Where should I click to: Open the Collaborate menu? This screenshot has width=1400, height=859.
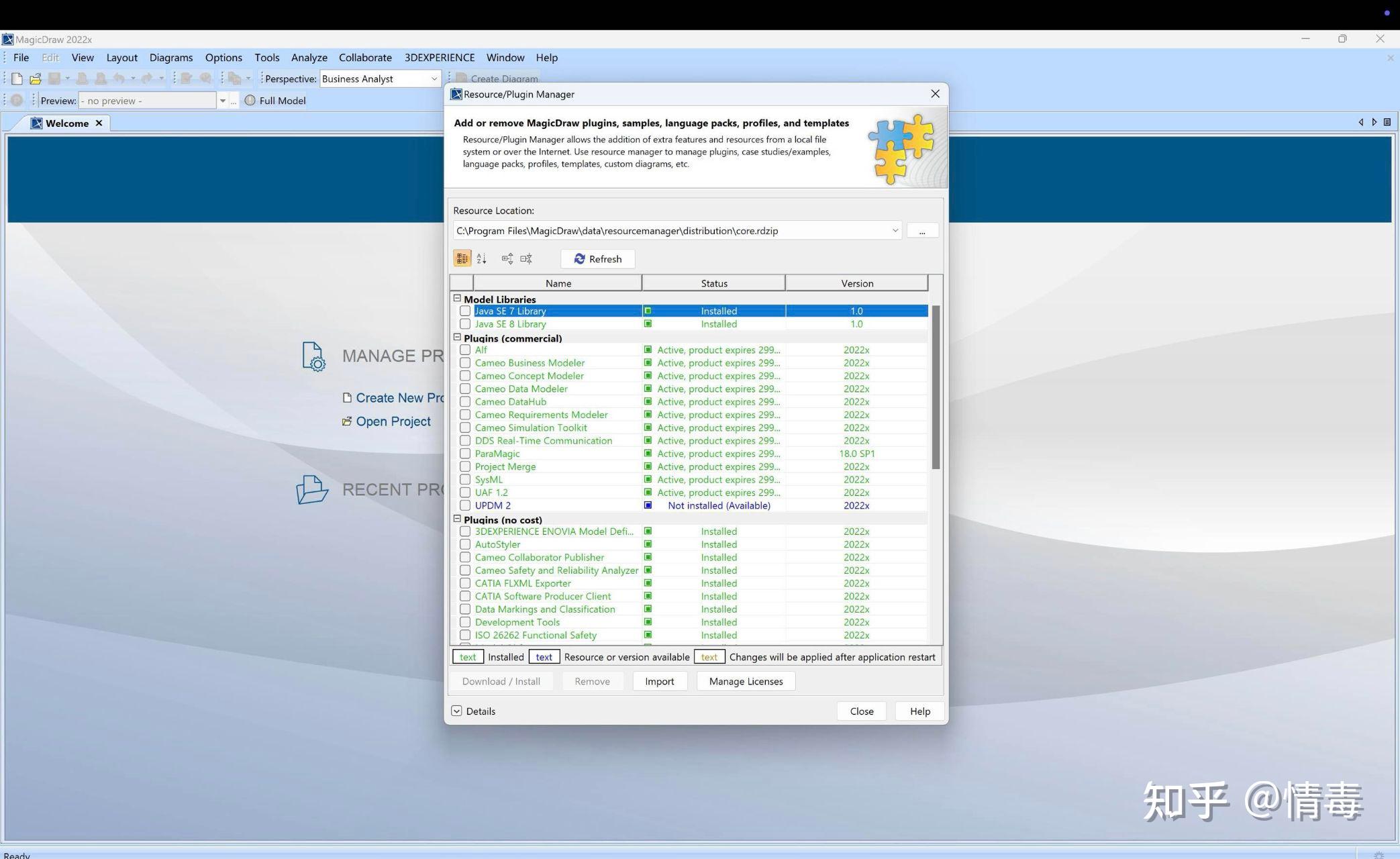point(365,58)
